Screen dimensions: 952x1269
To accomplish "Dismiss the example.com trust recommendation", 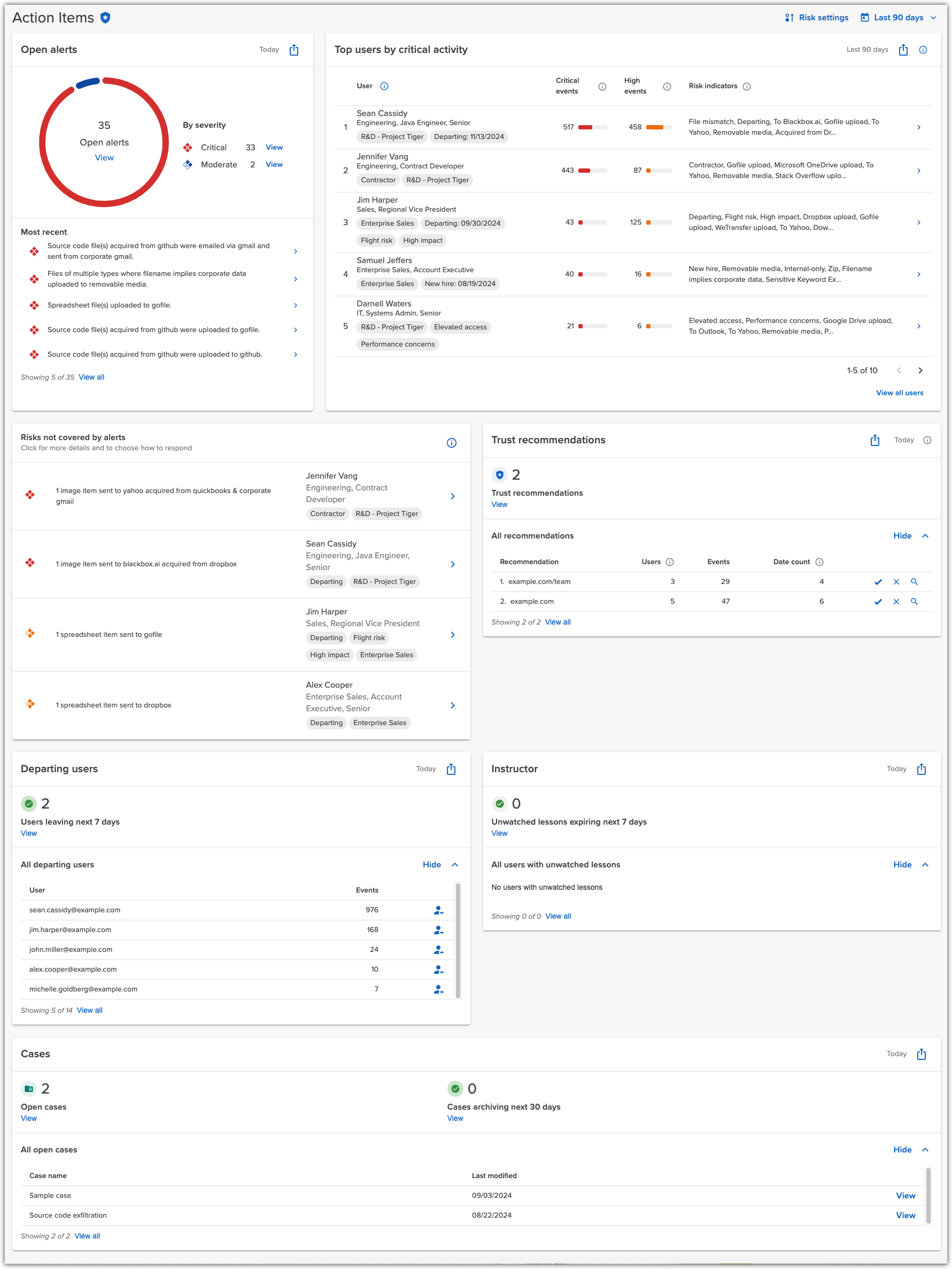I will tap(896, 601).
